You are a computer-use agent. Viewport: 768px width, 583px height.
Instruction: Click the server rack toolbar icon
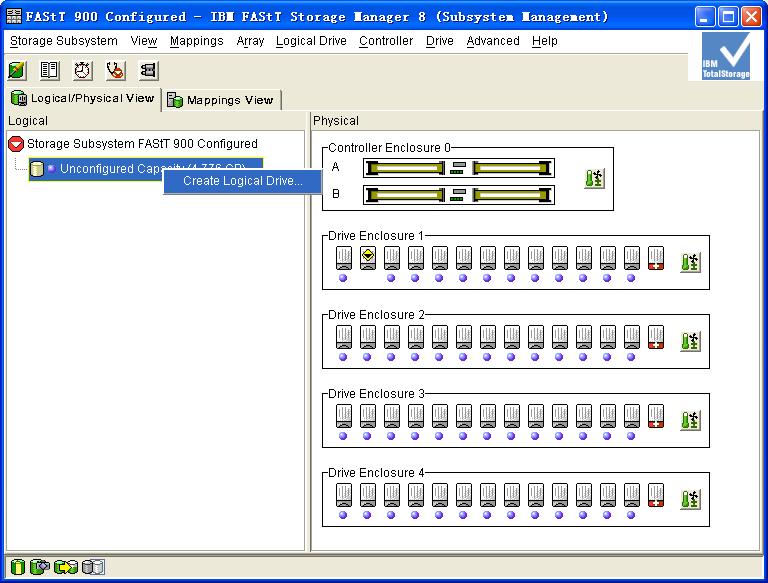[x=148, y=71]
